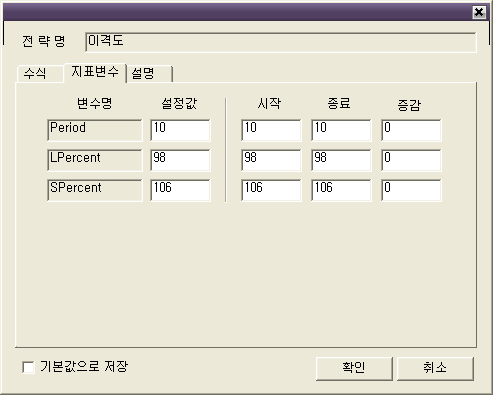Click the SPercent 종료 value field

(341, 190)
